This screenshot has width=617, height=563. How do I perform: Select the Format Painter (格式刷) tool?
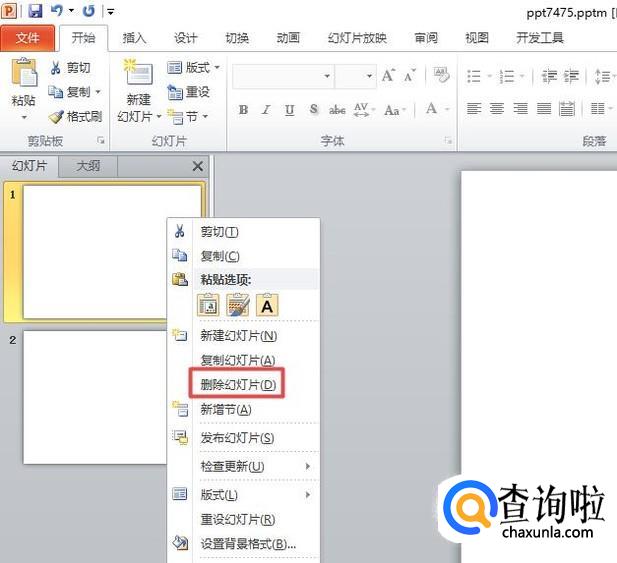(76, 117)
